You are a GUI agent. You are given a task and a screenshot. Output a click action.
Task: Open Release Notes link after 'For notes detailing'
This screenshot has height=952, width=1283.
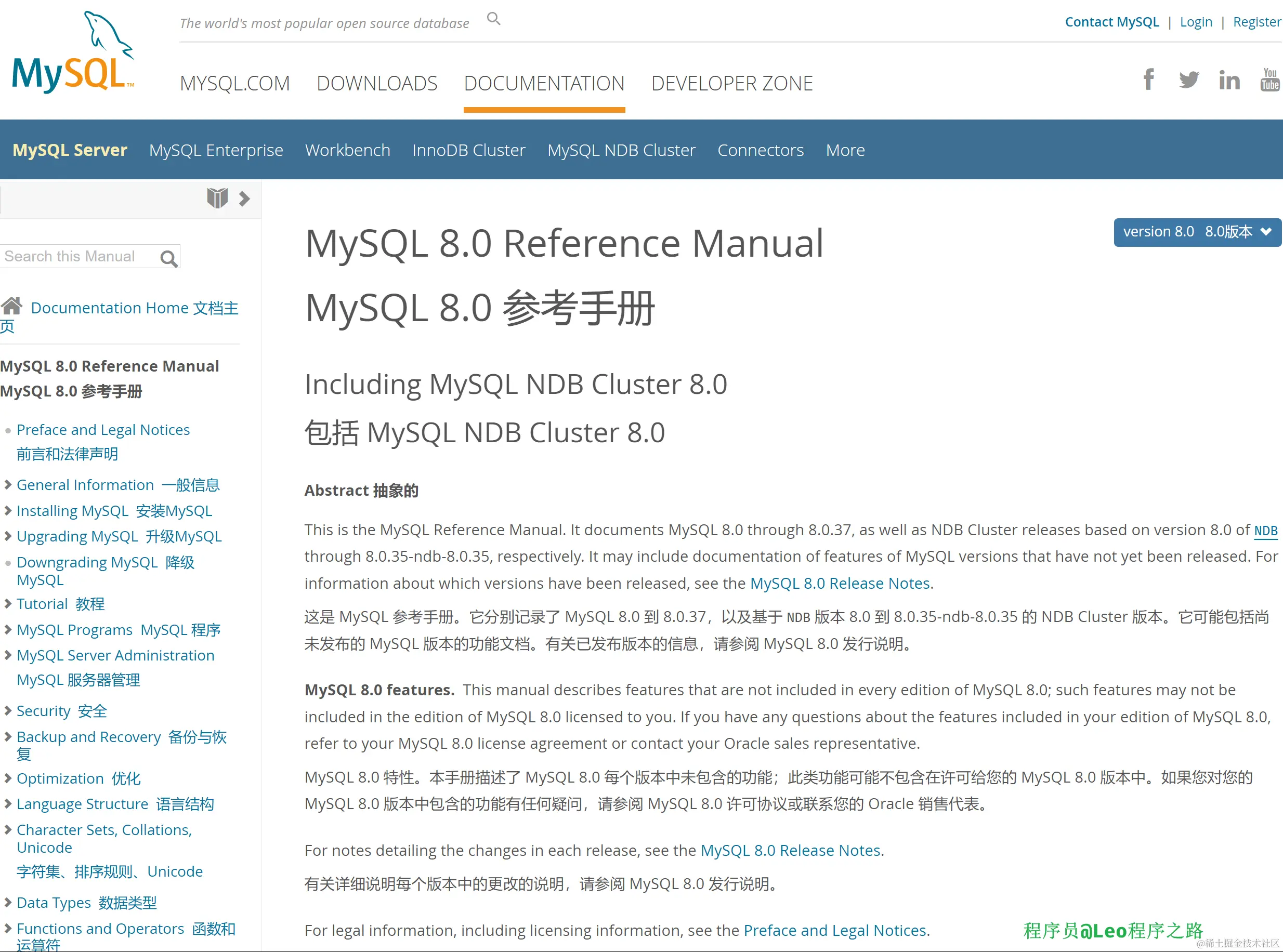coord(790,850)
